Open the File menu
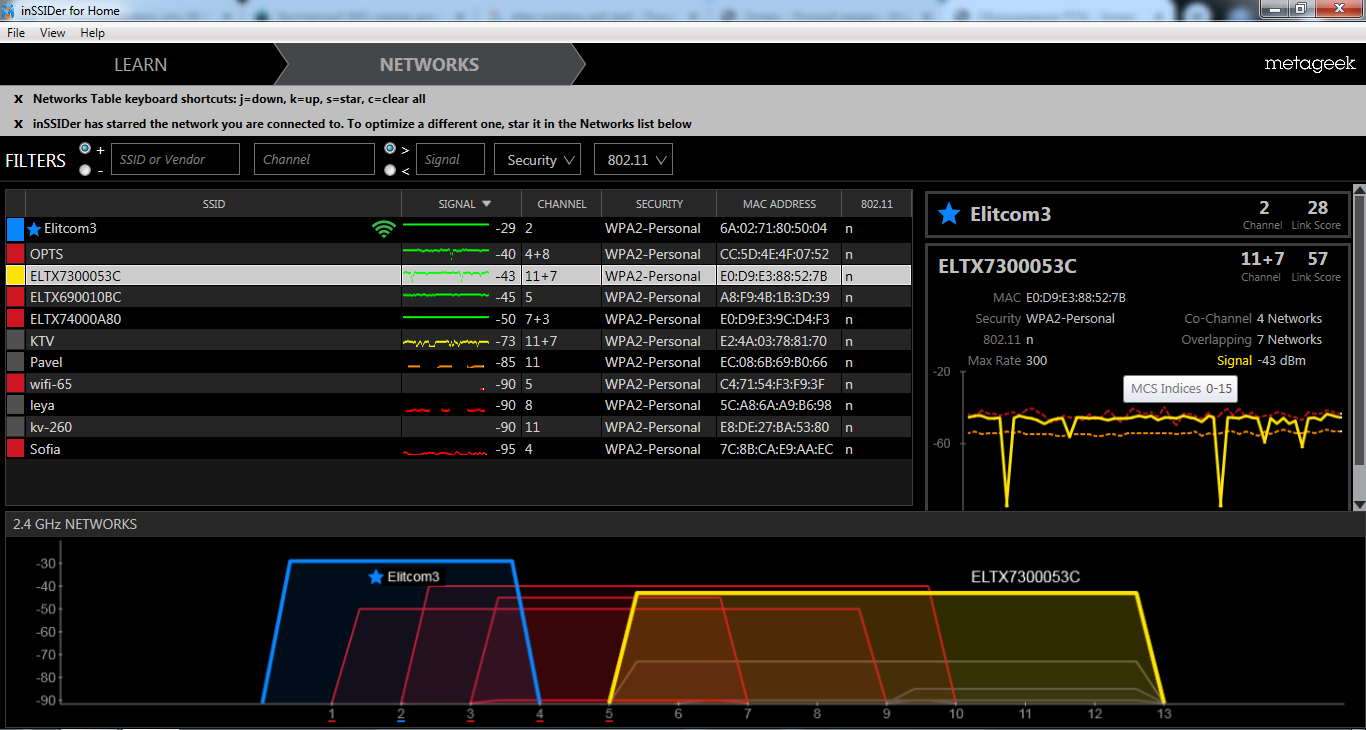Viewport: 1366px width, 730px height. coord(16,33)
